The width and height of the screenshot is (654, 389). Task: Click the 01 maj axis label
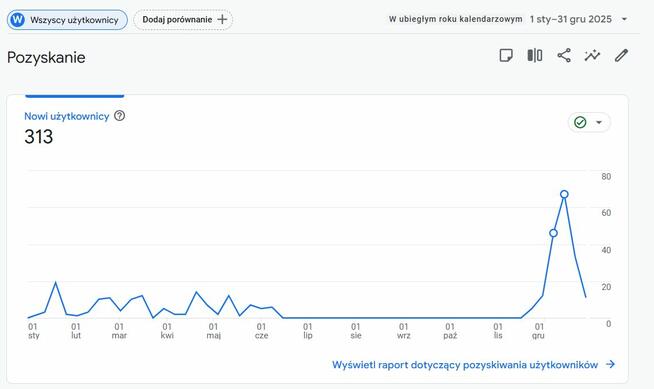click(x=214, y=331)
